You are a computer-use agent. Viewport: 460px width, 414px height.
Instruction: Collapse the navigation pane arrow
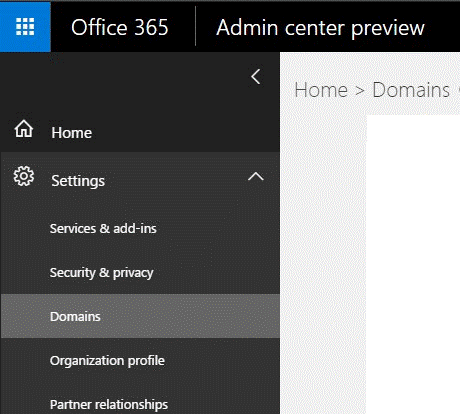click(x=256, y=77)
